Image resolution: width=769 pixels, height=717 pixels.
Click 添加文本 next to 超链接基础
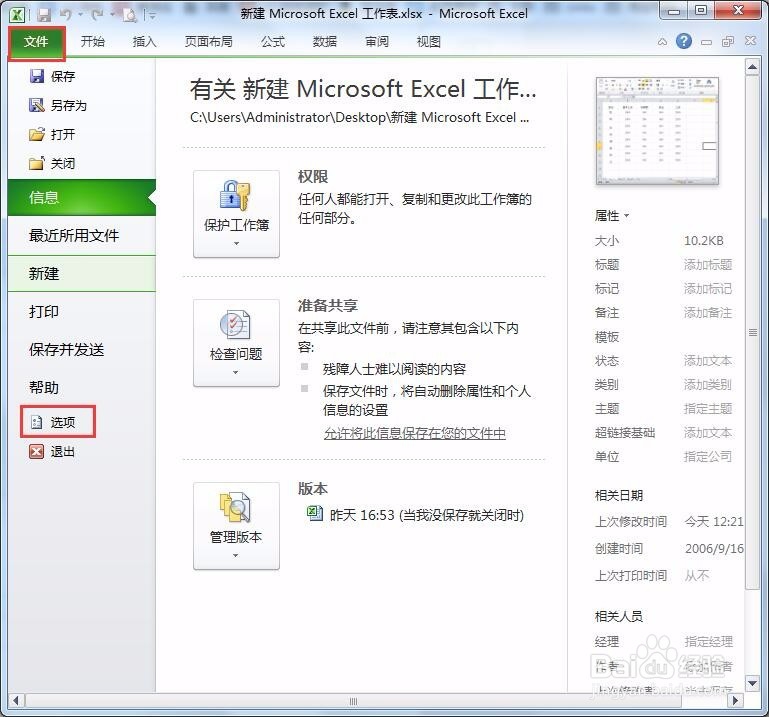tap(708, 433)
